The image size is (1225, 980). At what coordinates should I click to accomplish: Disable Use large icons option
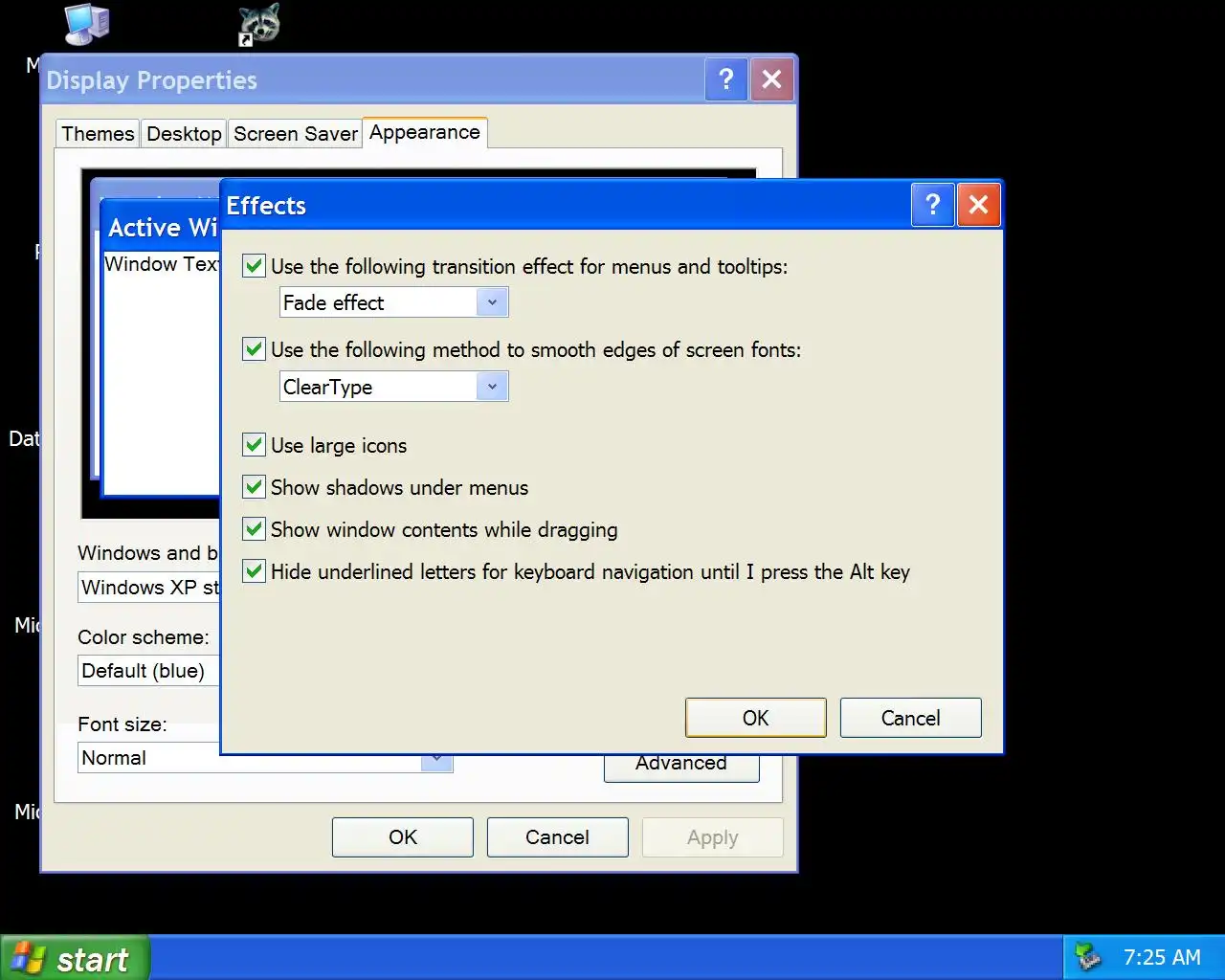click(254, 445)
